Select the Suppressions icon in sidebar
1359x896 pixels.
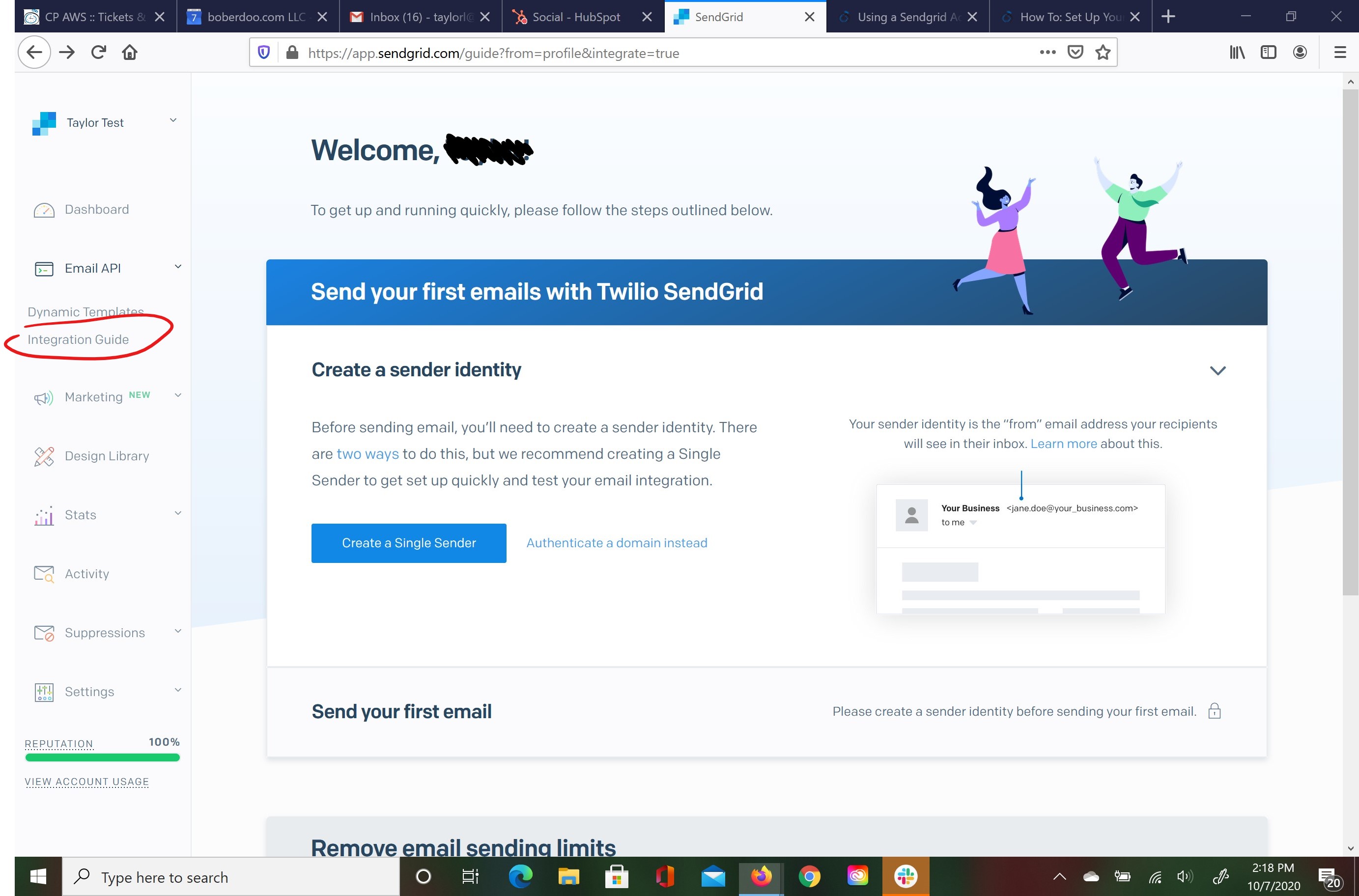[44, 632]
